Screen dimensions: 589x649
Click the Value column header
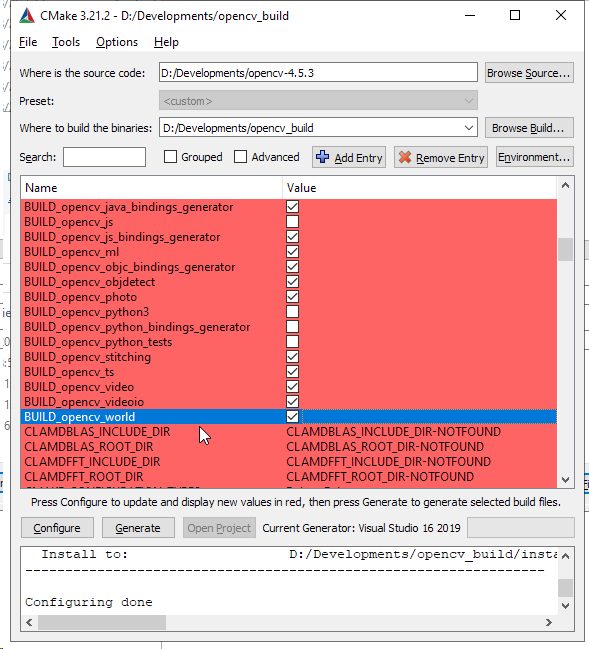[420, 188]
